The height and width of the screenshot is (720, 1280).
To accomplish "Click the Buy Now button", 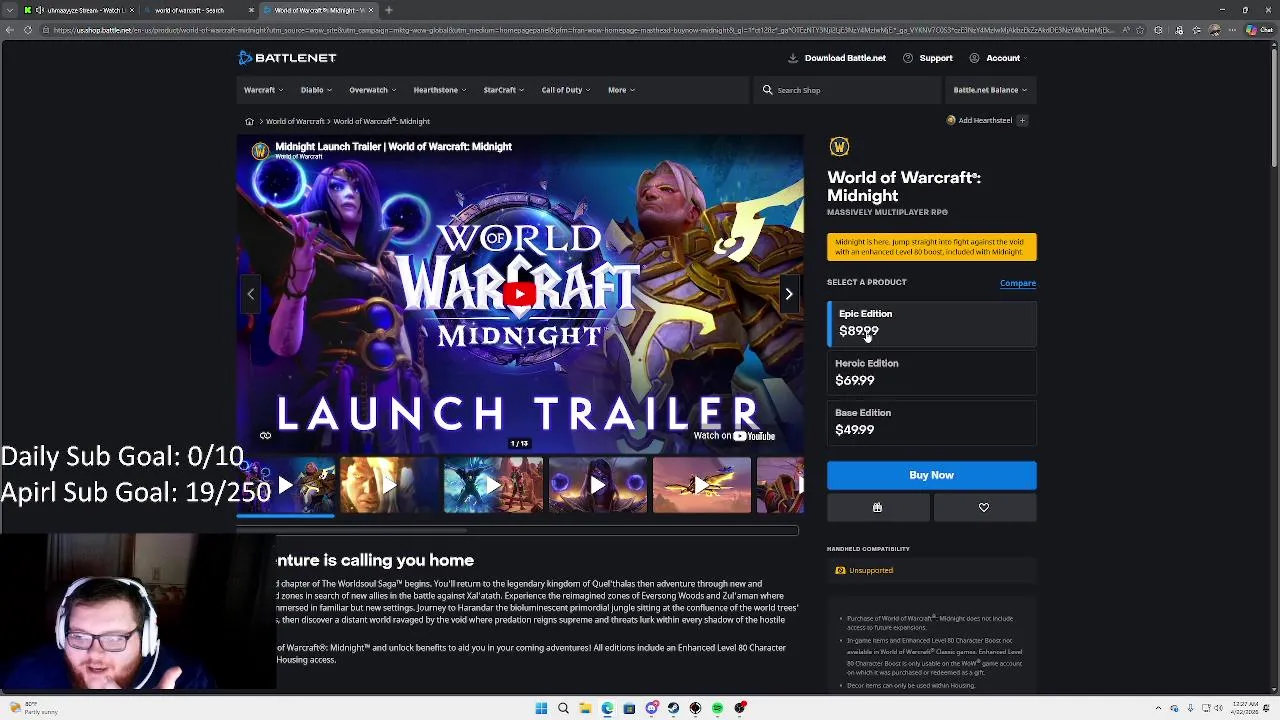I will (932, 475).
